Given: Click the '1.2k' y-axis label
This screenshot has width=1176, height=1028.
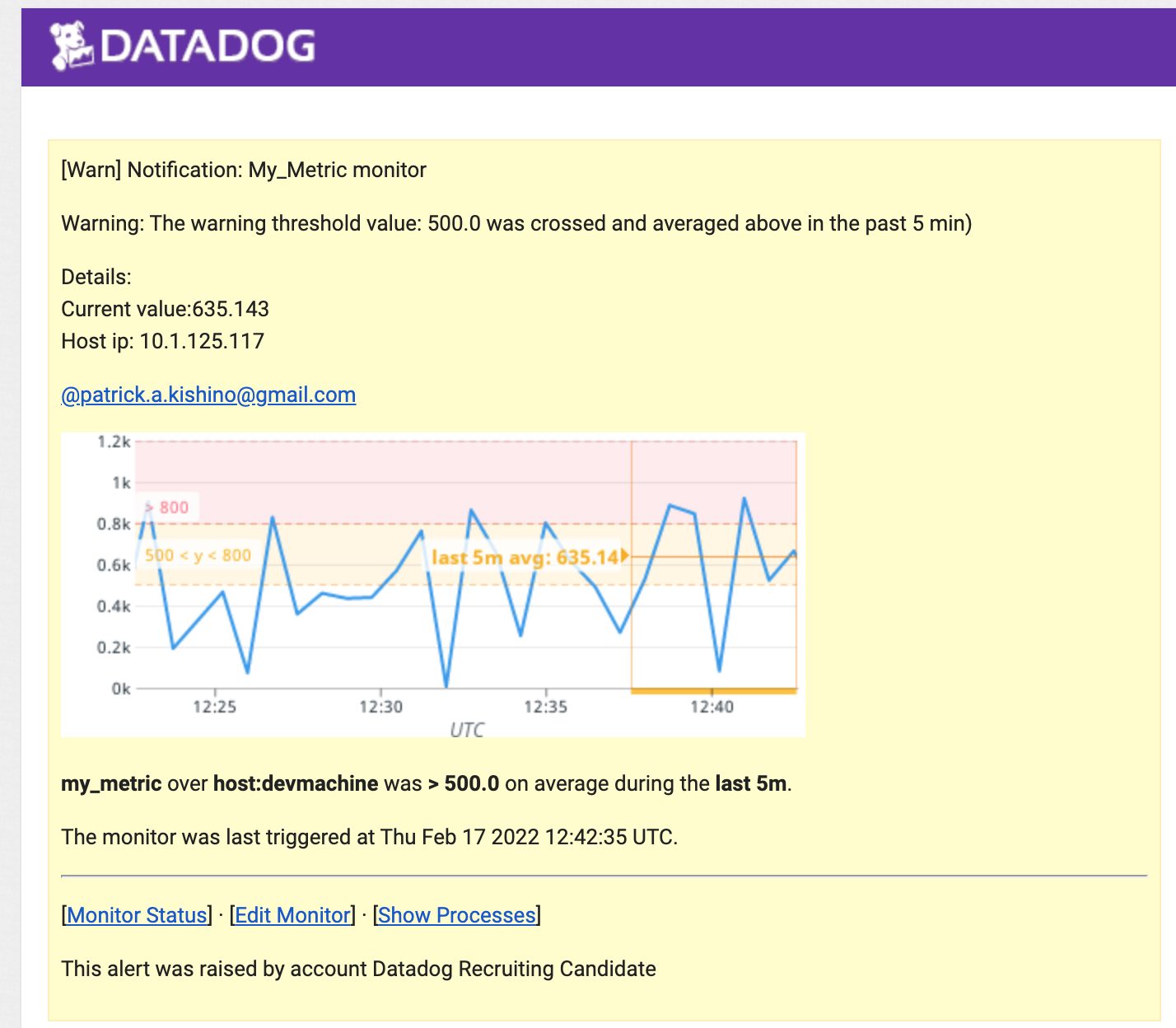Looking at the screenshot, I should pyautogui.click(x=114, y=442).
